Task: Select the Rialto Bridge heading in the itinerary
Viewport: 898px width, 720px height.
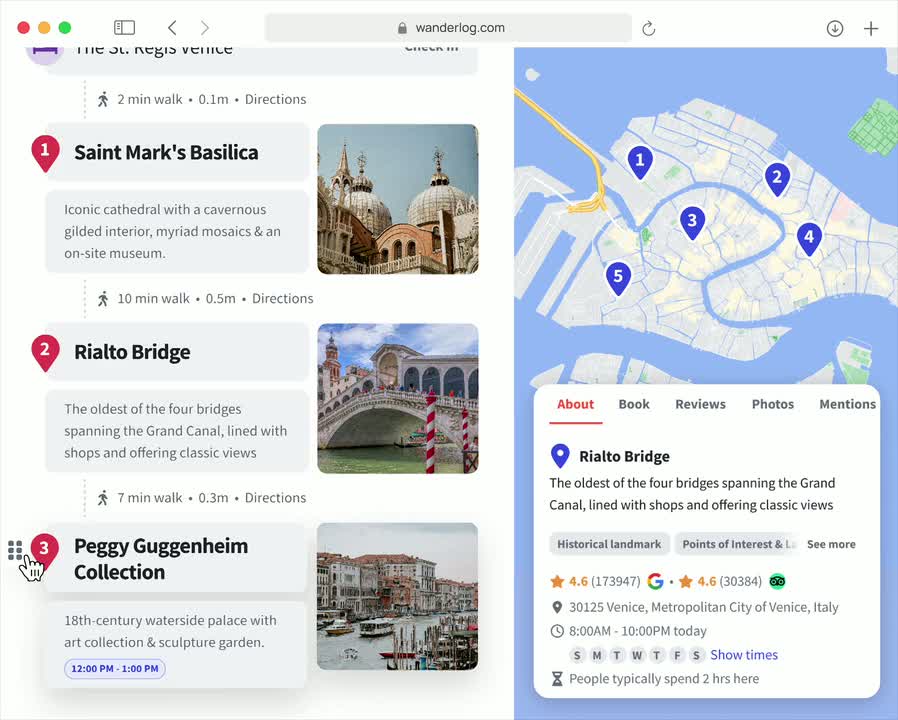Action: click(x=132, y=352)
